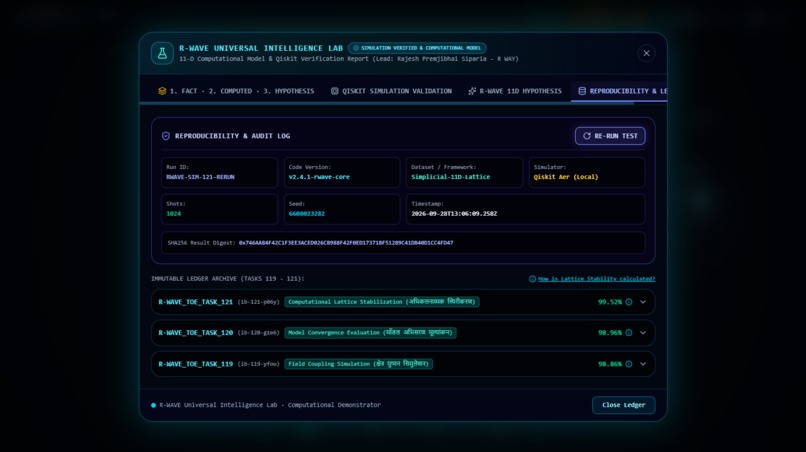Click the Run ID value RWAVE-SIM-121-RERUN
This screenshot has height=452, width=806.
(200, 177)
